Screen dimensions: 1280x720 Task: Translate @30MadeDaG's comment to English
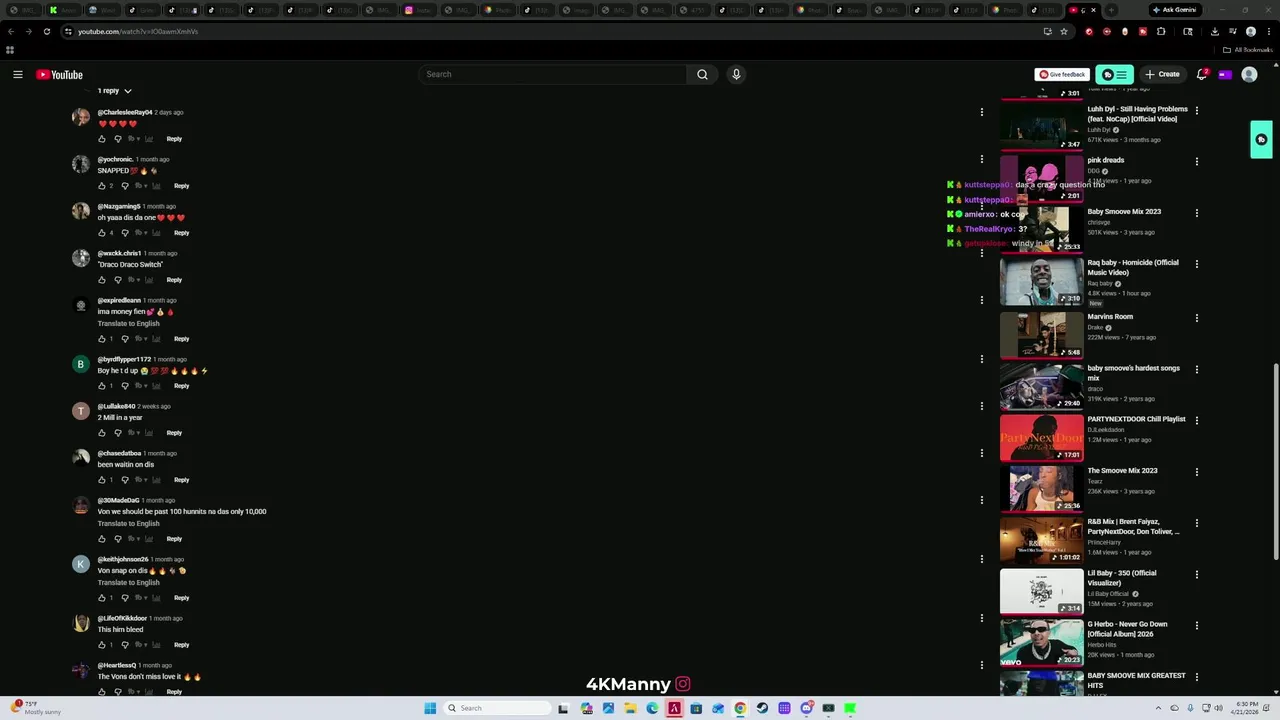128,524
